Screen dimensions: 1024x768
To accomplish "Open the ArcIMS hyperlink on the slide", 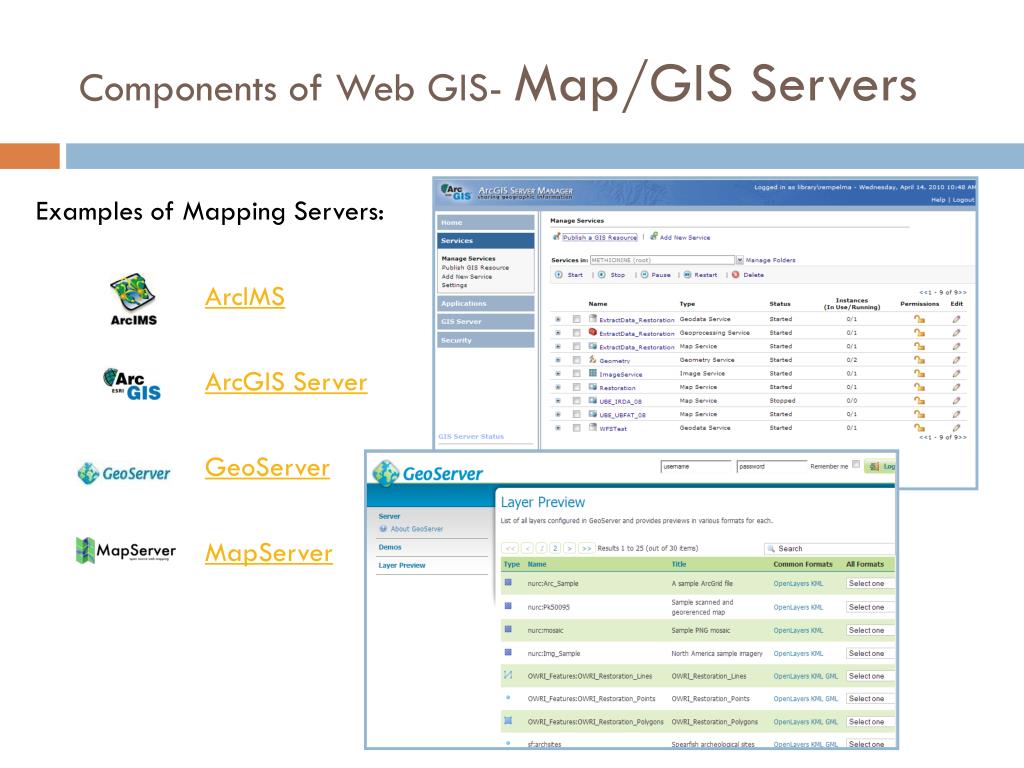I will [x=245, y=297].
